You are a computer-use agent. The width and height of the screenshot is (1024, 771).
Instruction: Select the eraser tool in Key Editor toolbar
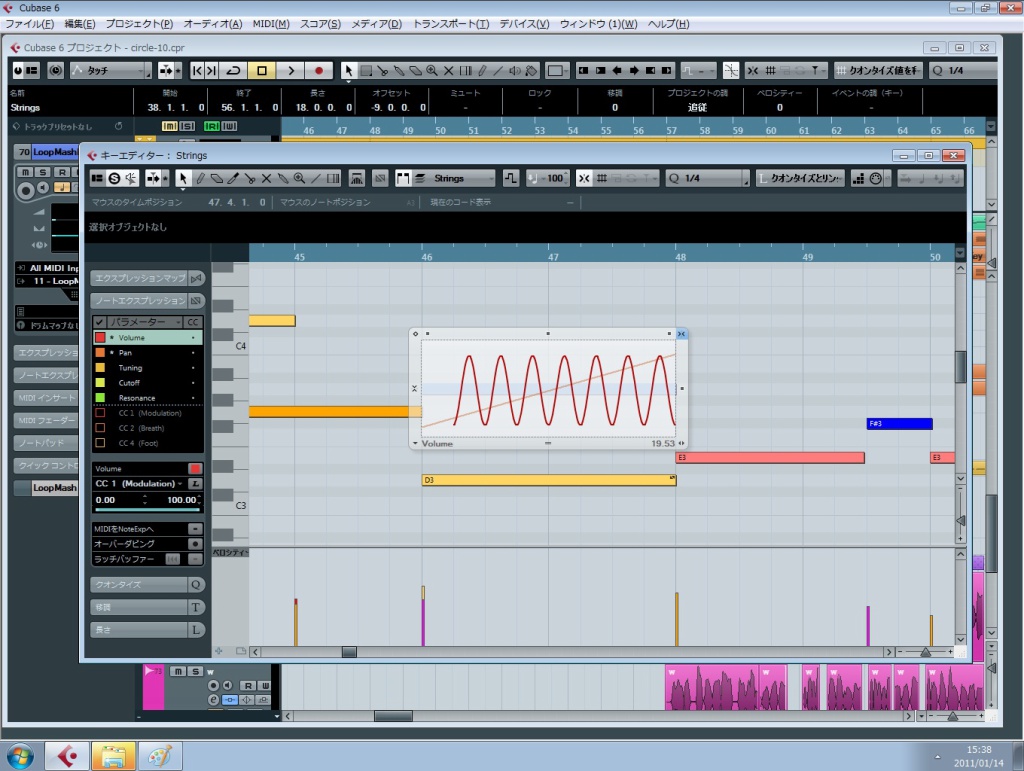(216, 178)
